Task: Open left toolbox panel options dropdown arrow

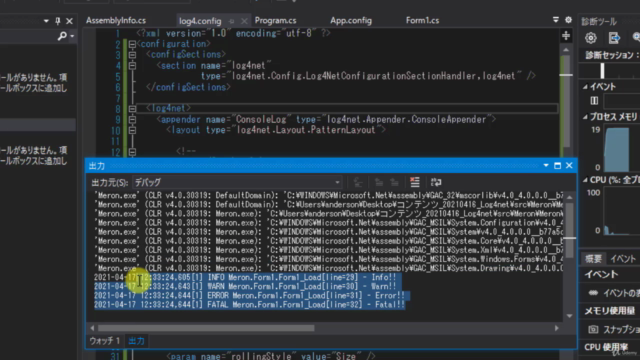Action: [x=46, y=21]
